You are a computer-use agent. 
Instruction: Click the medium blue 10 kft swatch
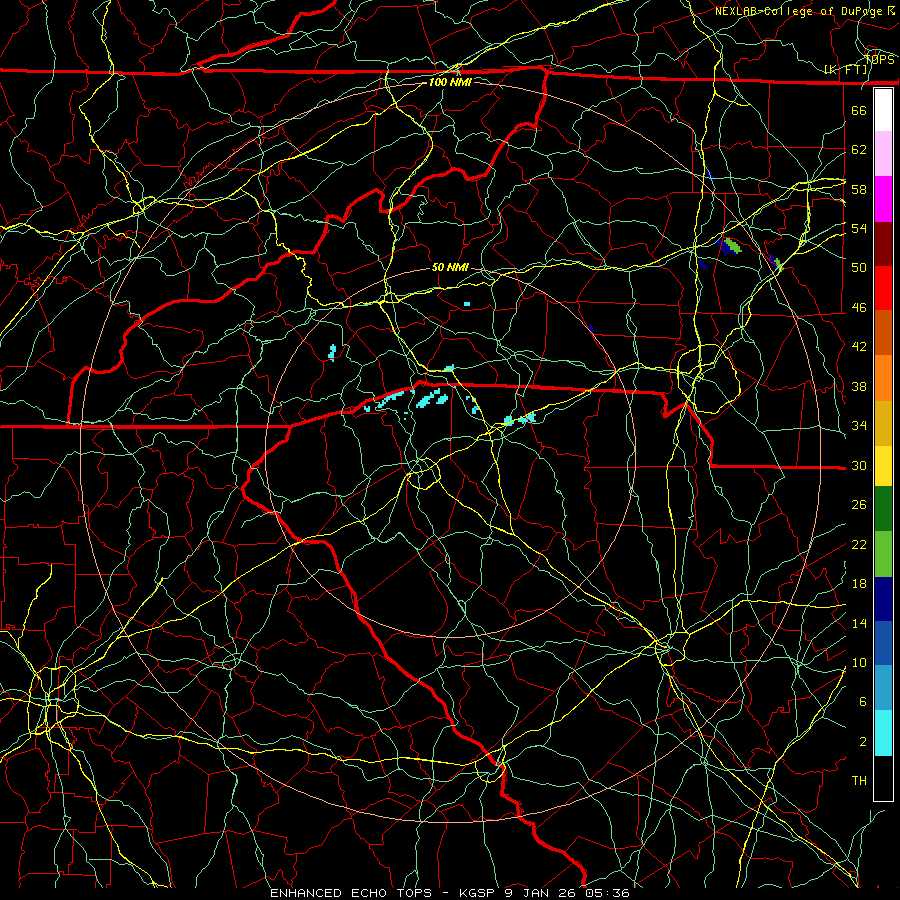883,643
